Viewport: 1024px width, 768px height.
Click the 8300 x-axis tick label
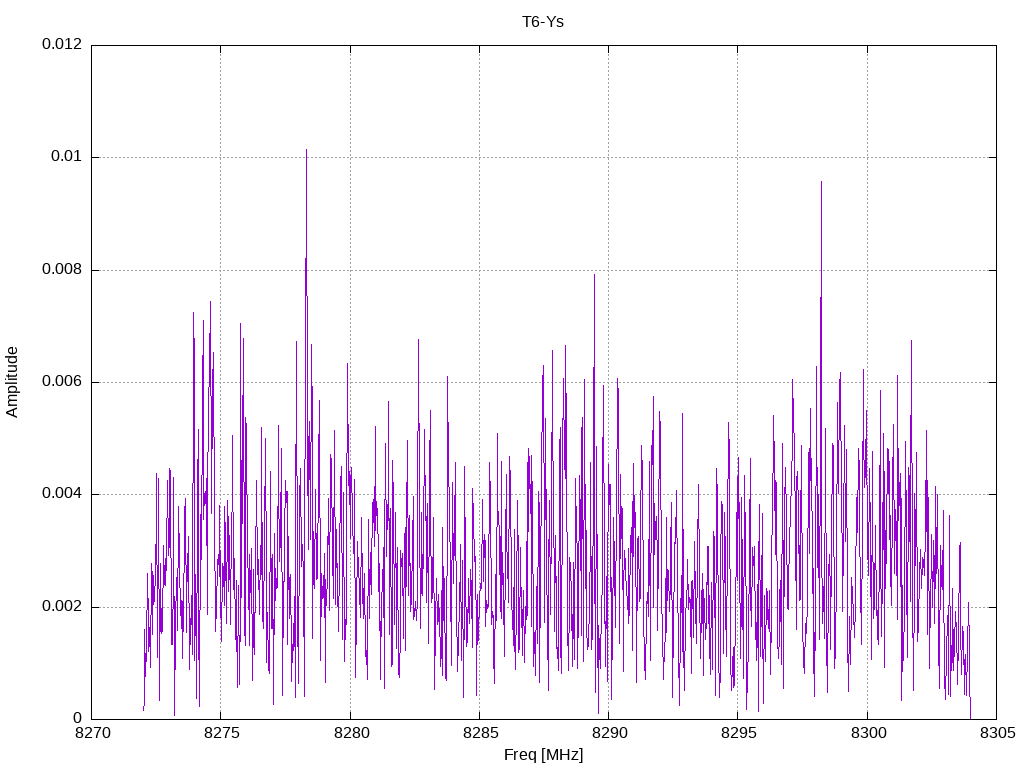pos(869,733)
